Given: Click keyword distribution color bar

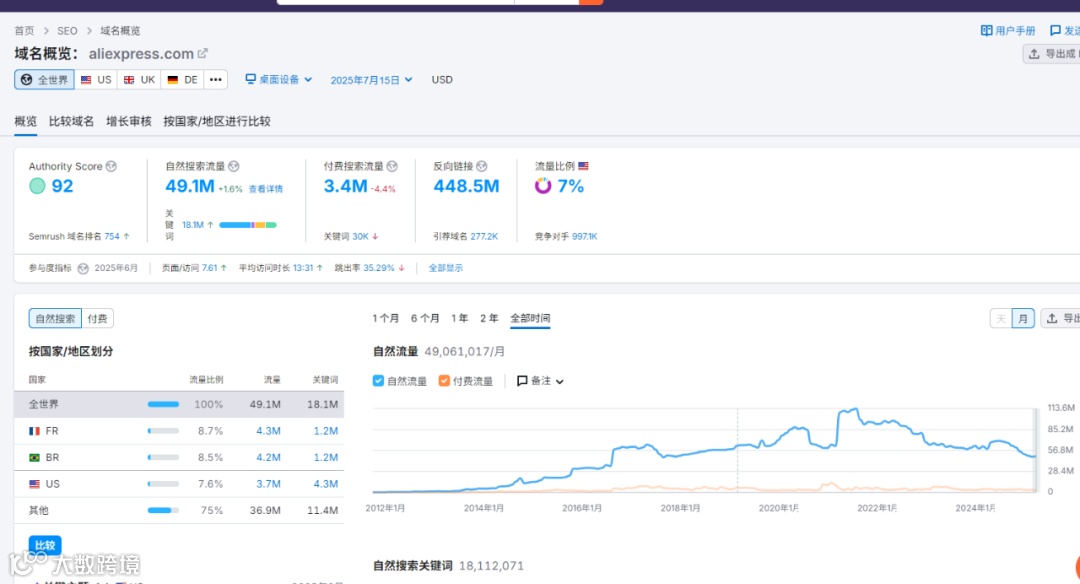Looking at the screenshot, I should (x=248, y=225).
